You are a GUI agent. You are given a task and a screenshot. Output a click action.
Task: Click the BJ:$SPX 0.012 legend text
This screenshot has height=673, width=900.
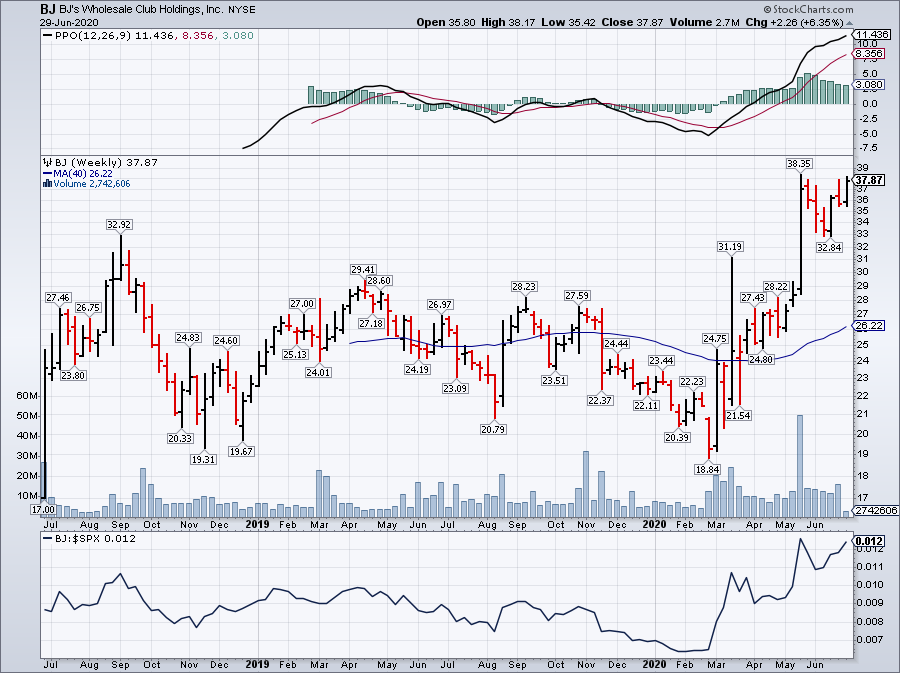pyautogui.click(x=95, y=539)
